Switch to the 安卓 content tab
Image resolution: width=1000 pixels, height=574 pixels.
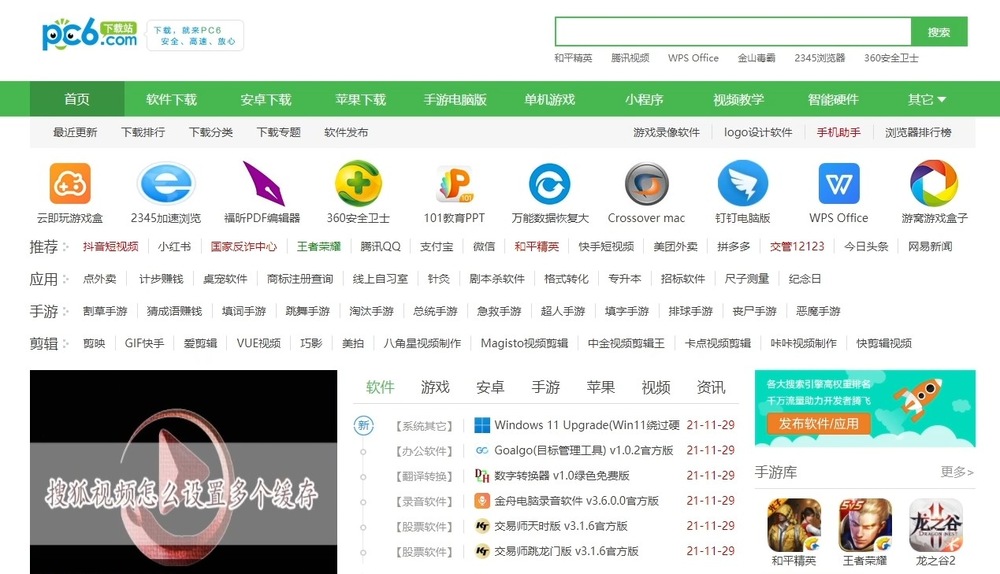coord(490,387)
